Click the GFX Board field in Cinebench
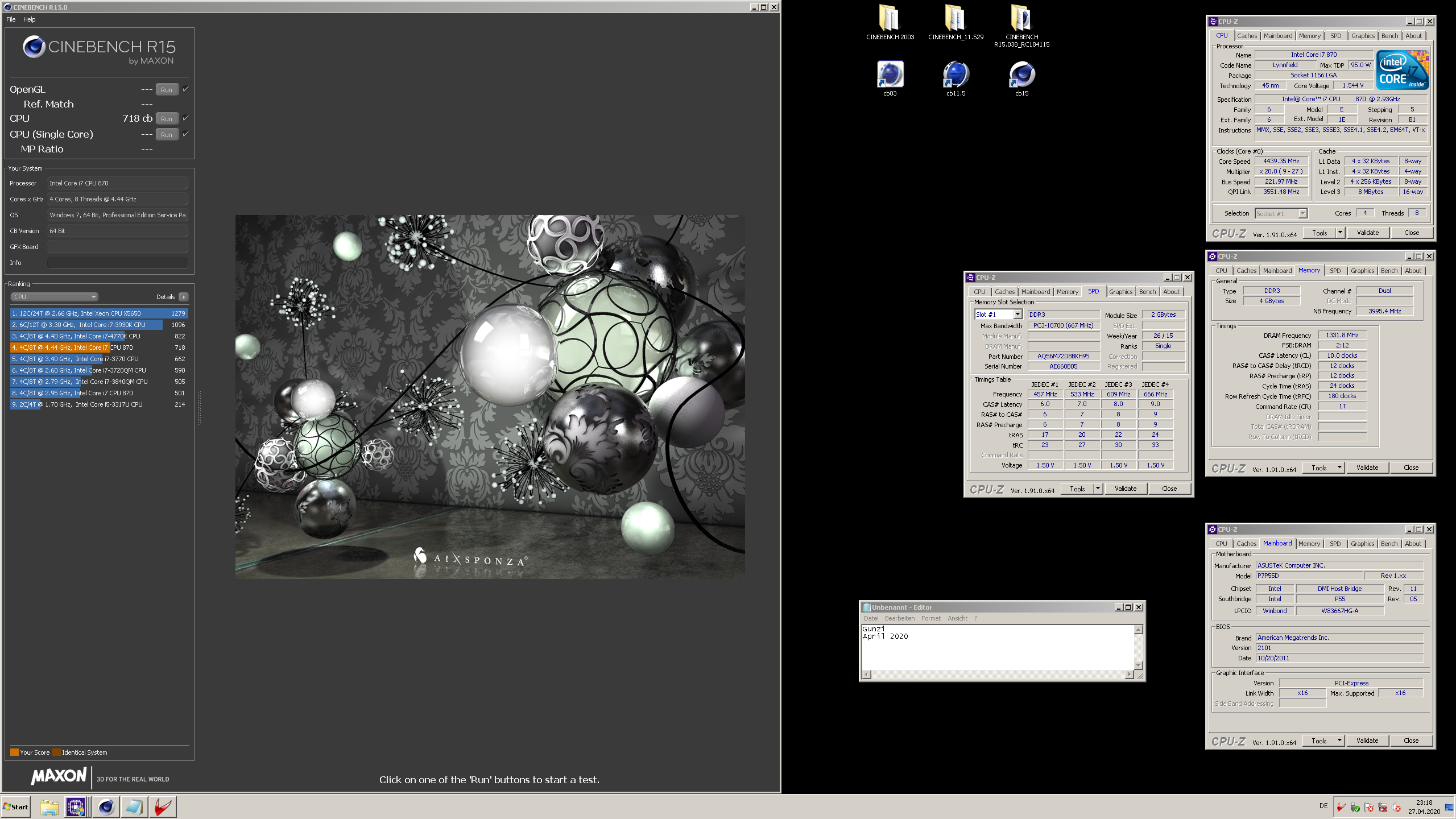 point(117,247)
